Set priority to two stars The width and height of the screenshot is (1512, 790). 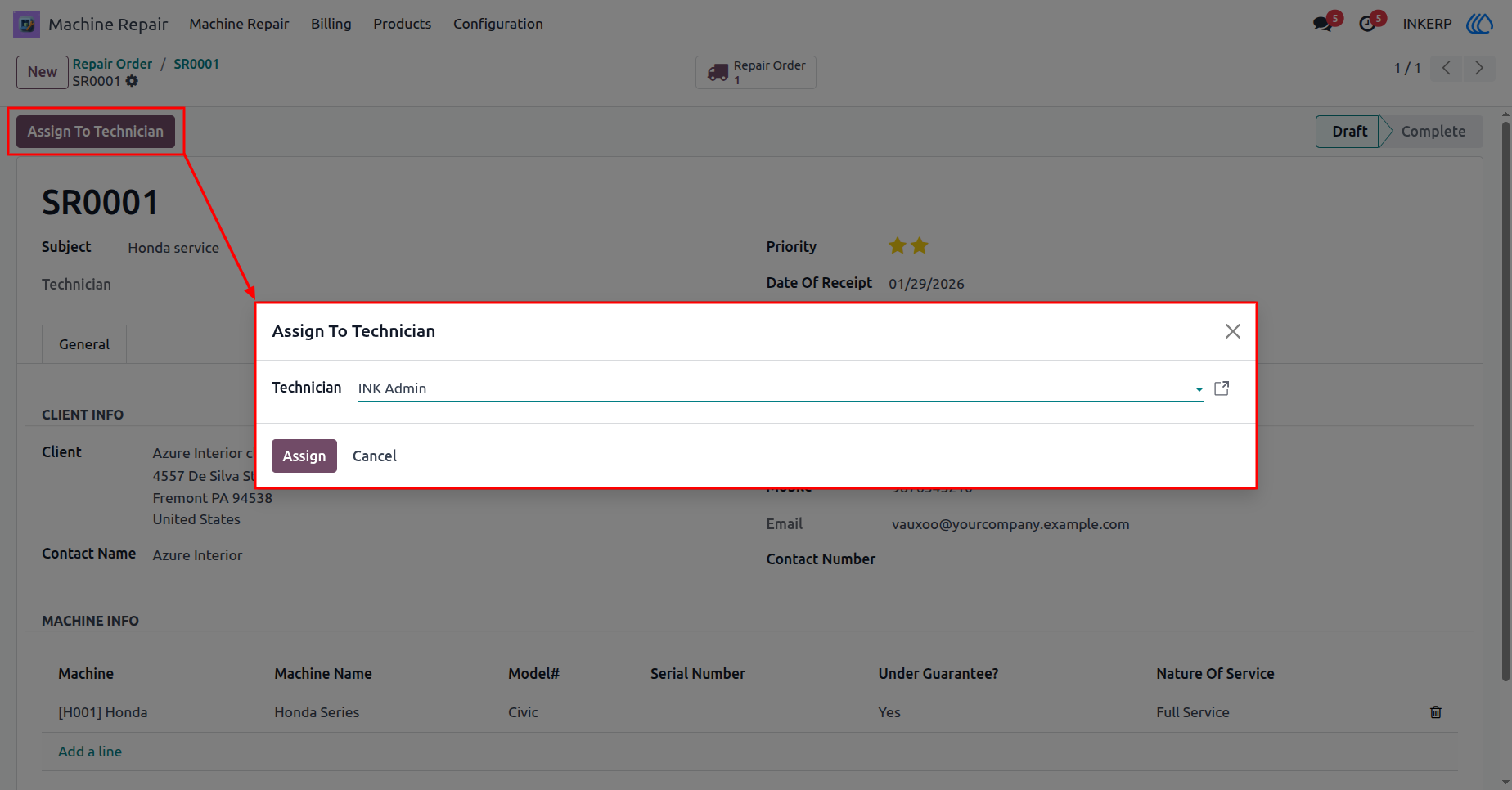coord(920,245)
